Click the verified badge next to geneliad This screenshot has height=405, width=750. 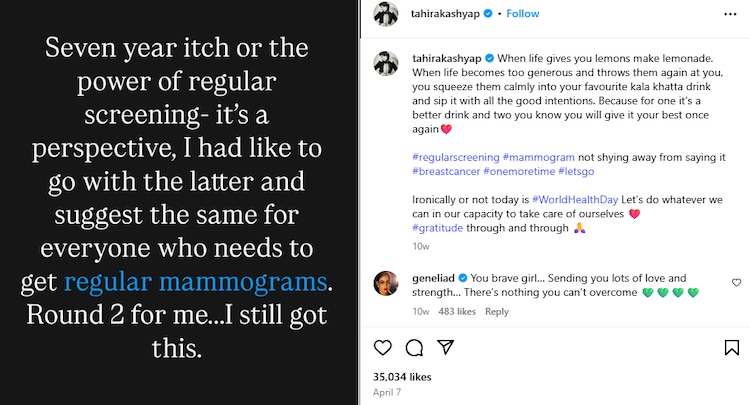click(x=462, y=277)
